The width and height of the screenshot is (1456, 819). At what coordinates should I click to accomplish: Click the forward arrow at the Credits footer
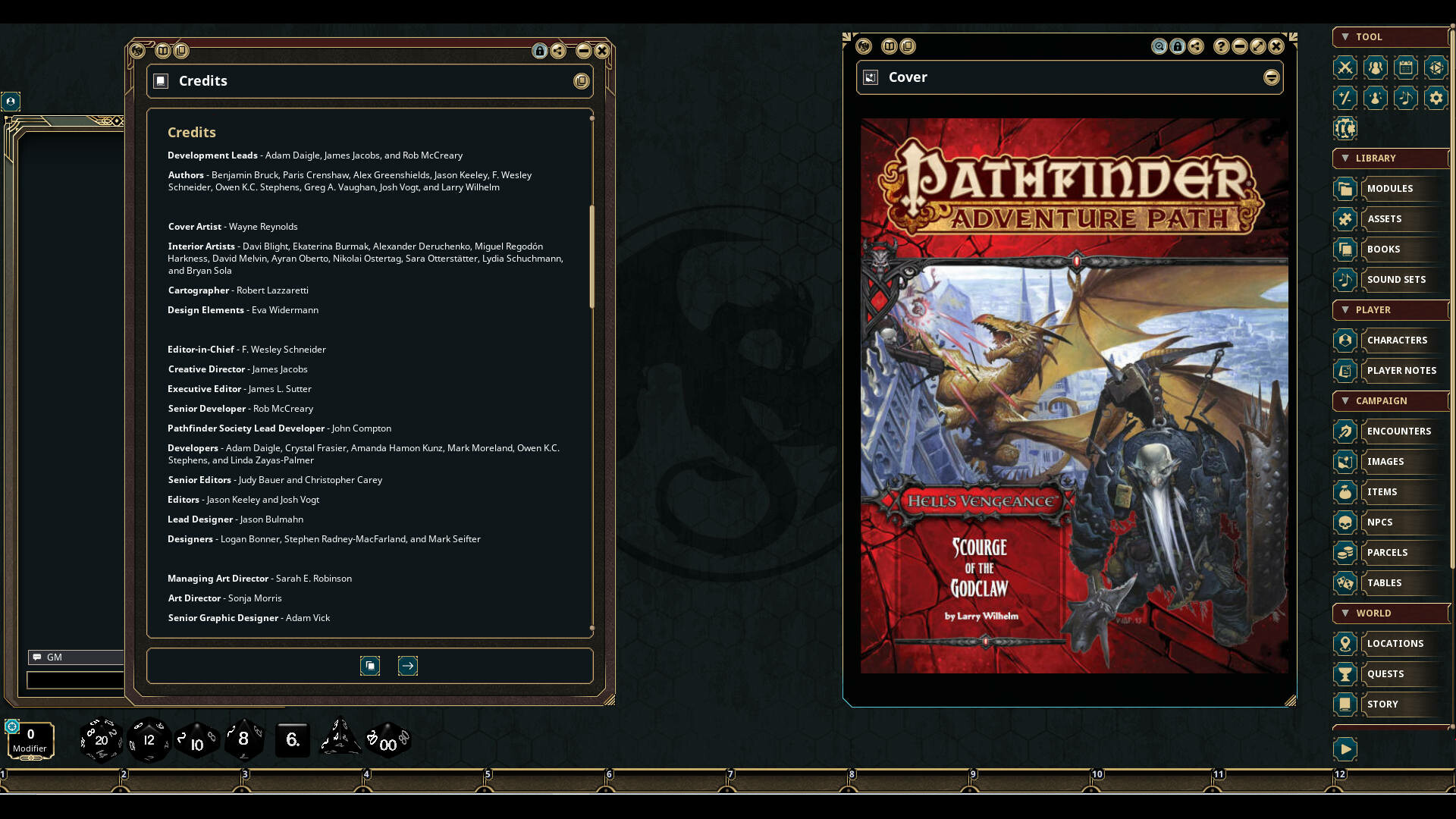coord(408,666)
